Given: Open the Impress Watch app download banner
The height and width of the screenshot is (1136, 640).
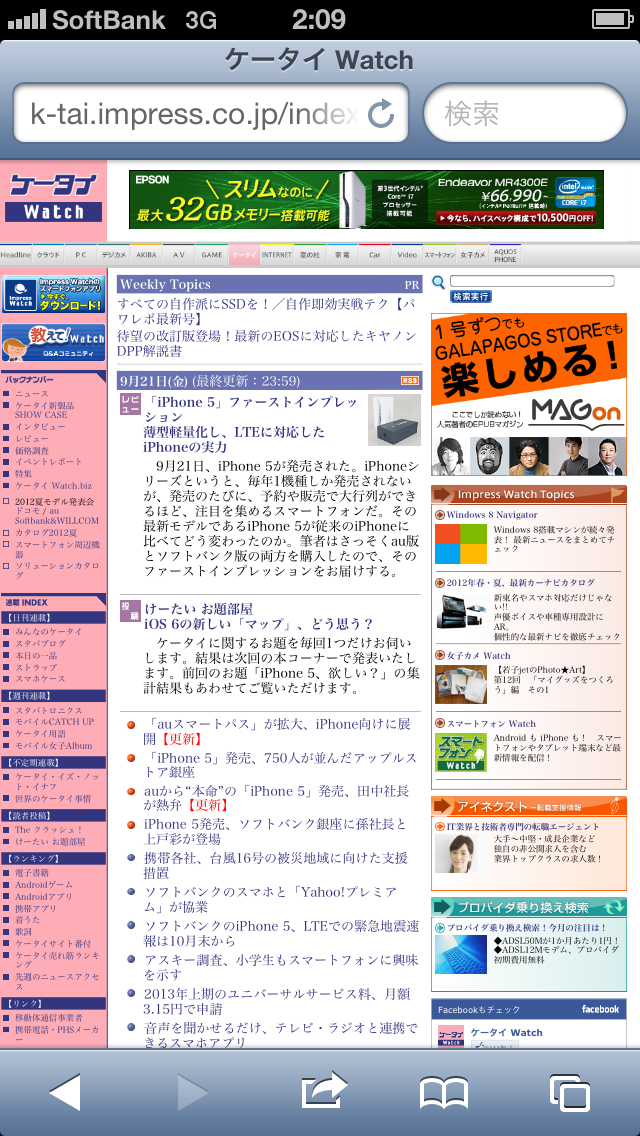Looking at the screenshot, I should [x=52, y=294].
